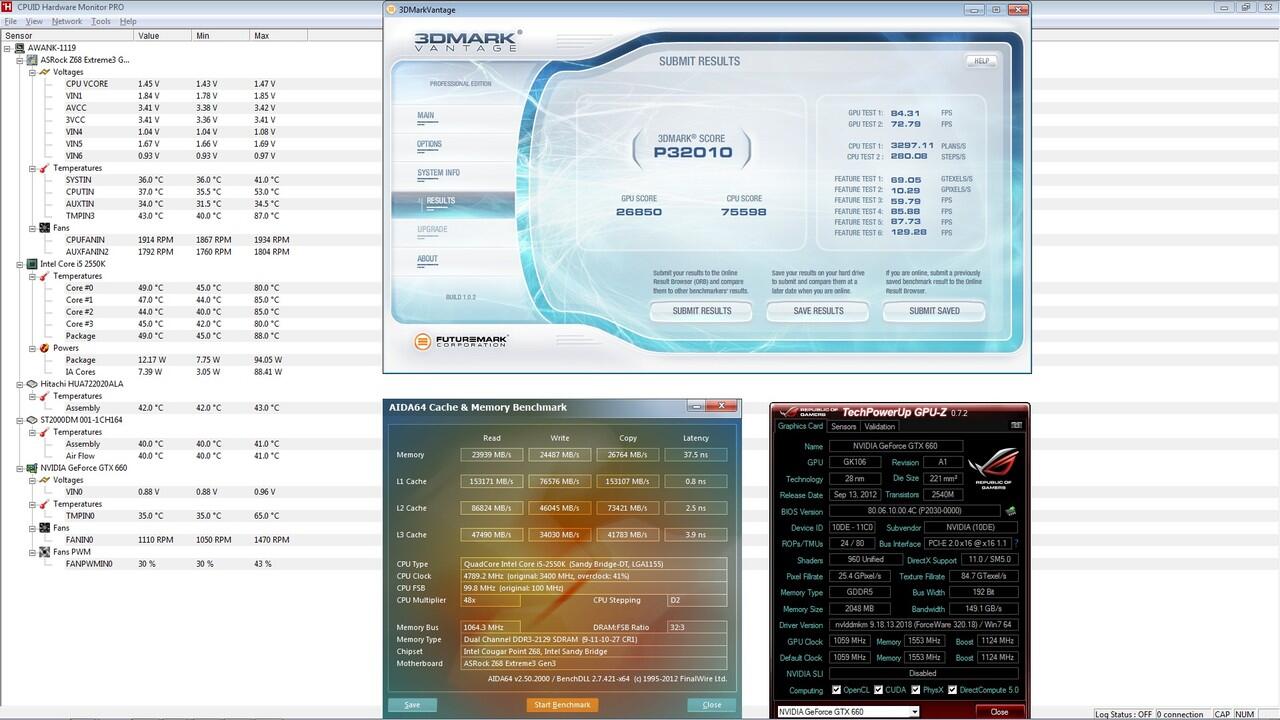
Task: Click the NVIDIA GeForce graphics card icon
Action: point(32,468)
